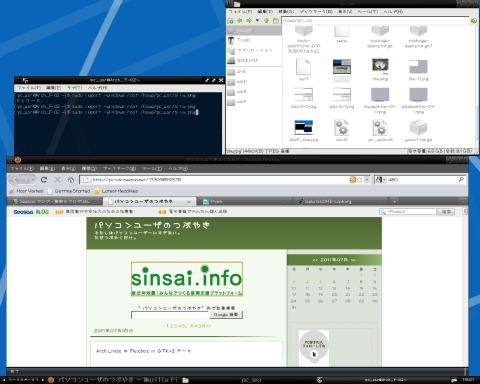Open file manager navigation history dropdown
This screenshot has width=480, height=384.
[x=257, y=21]
